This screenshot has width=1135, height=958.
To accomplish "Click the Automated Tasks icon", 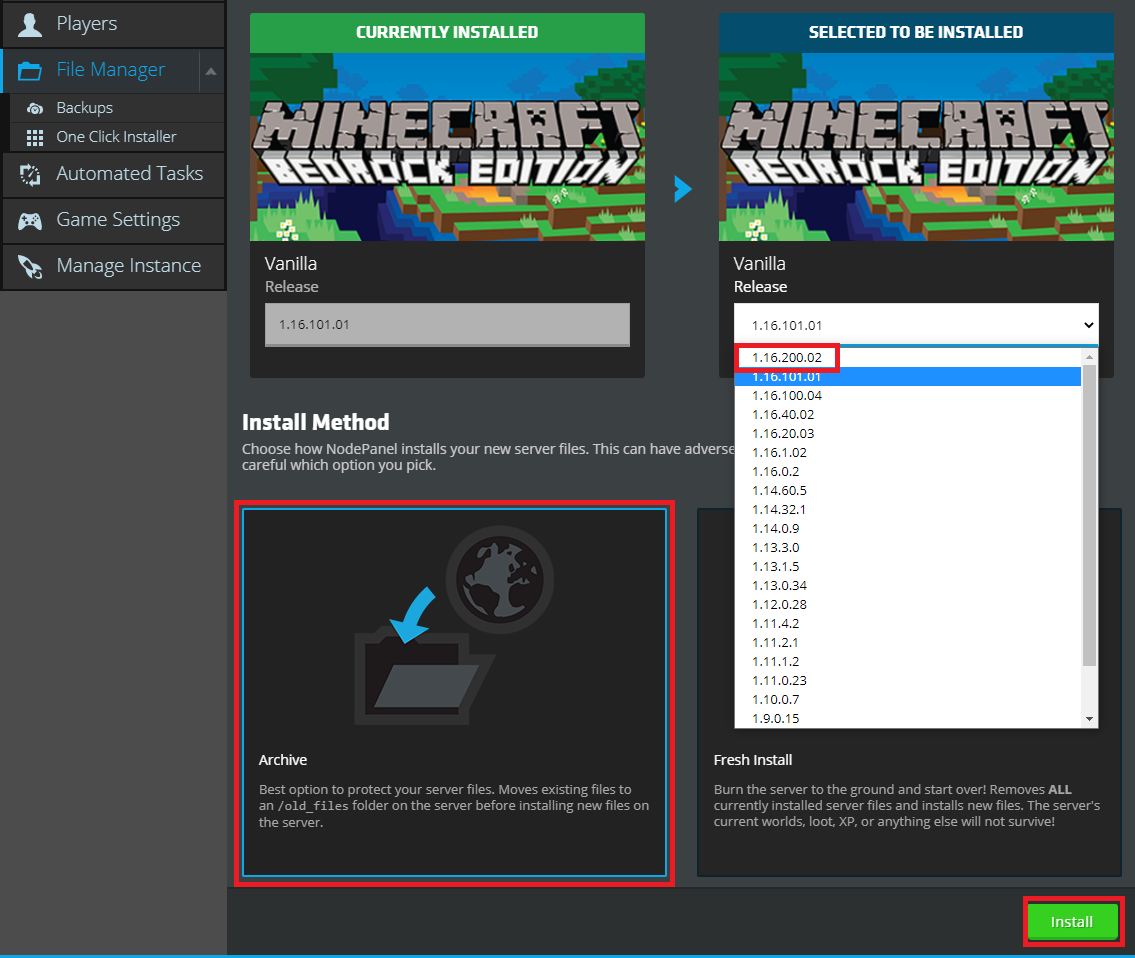I will (30, 174).
